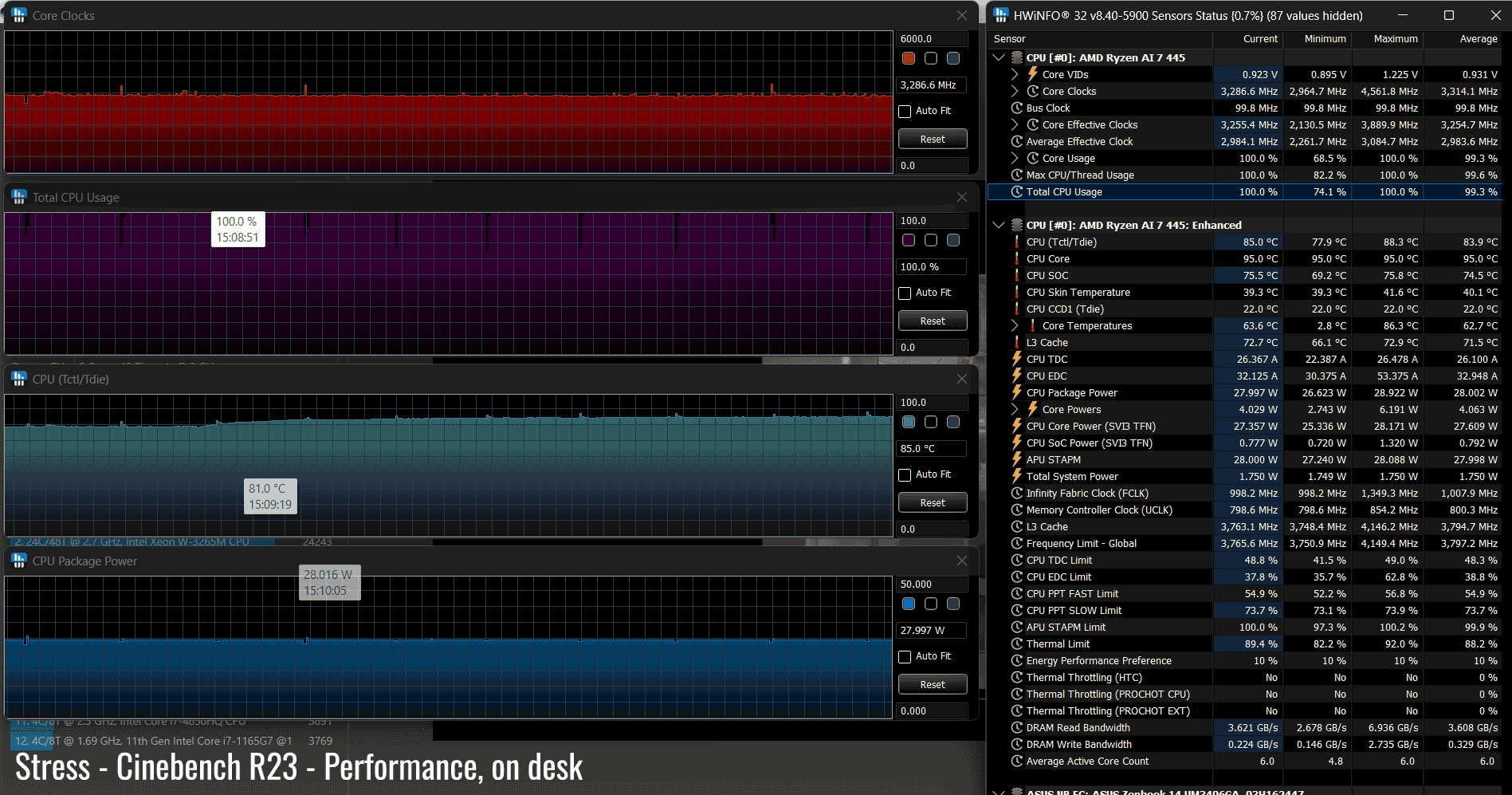Click the lightning icon beside Total System Power

tap(1017, 476)
